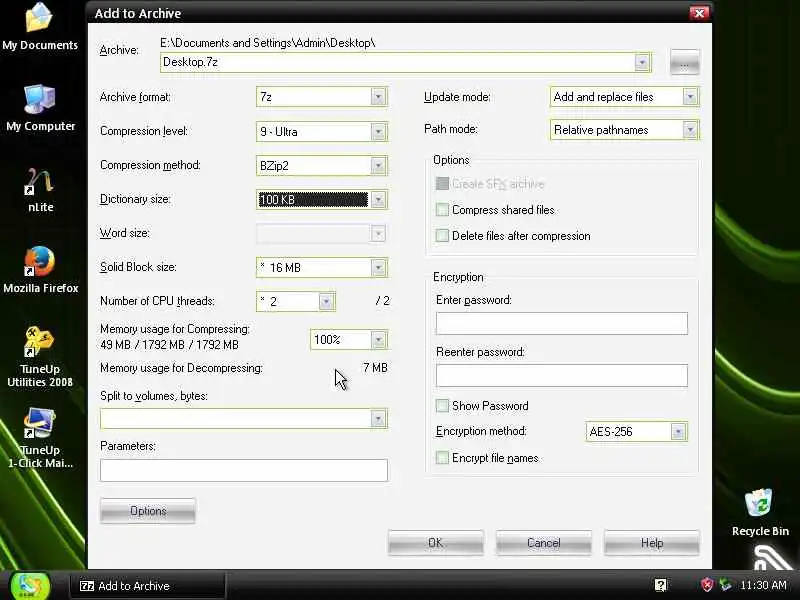
Task: Click the Start button on taskbar
Action: [31, 586]
